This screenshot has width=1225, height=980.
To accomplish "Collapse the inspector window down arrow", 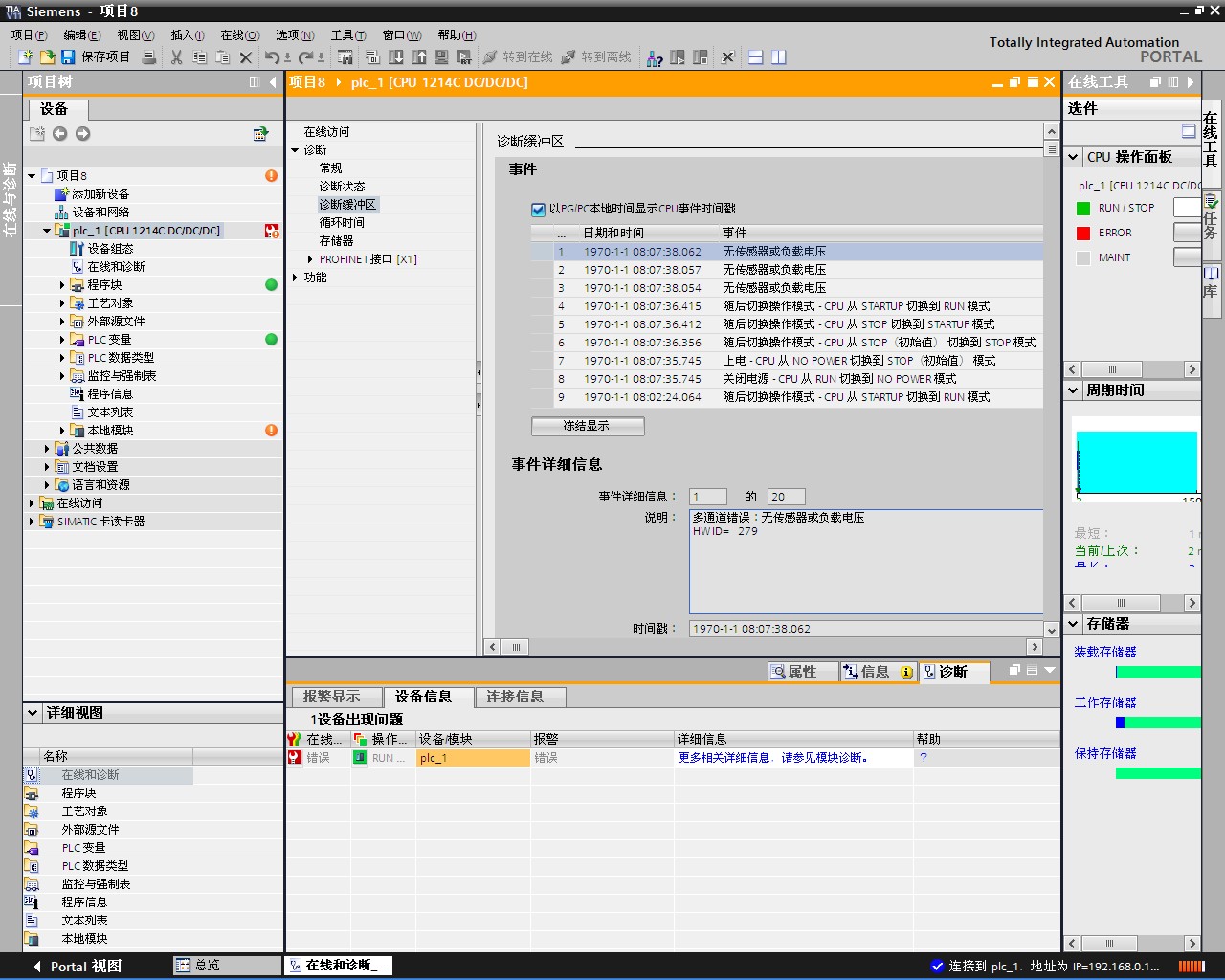I will pos(1050,671).
